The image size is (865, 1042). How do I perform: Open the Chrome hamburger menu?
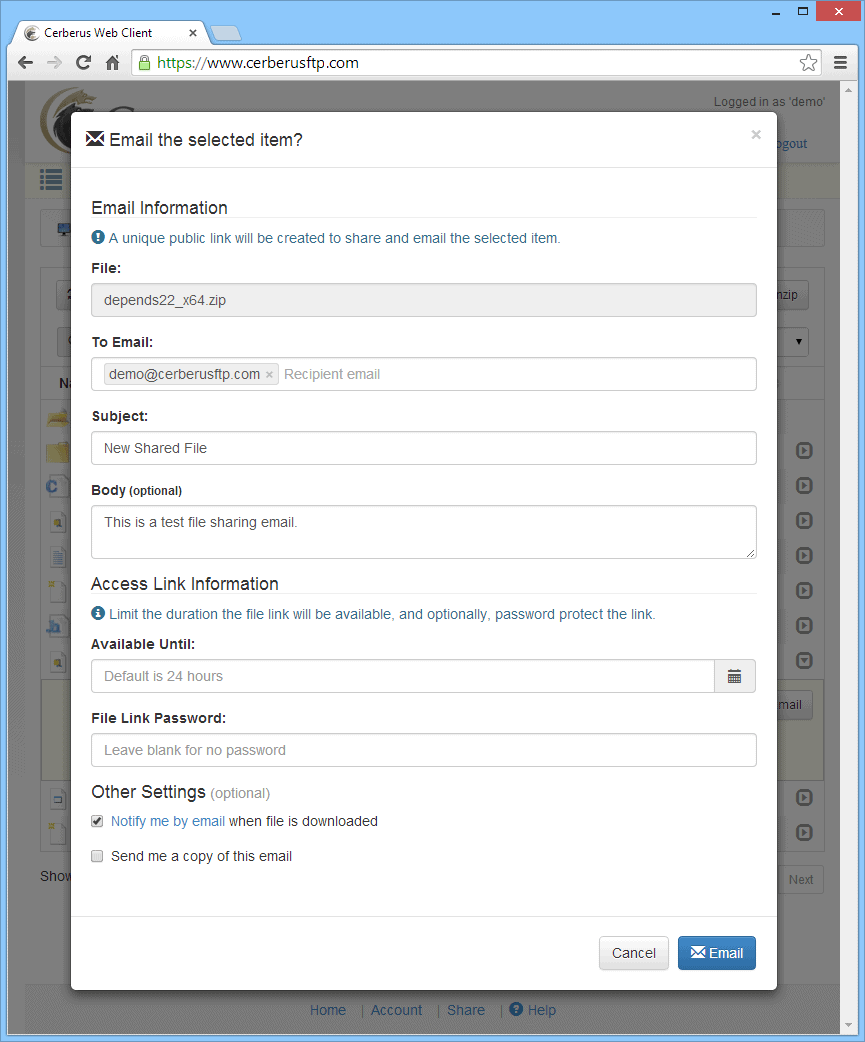[x=841, y=62]
